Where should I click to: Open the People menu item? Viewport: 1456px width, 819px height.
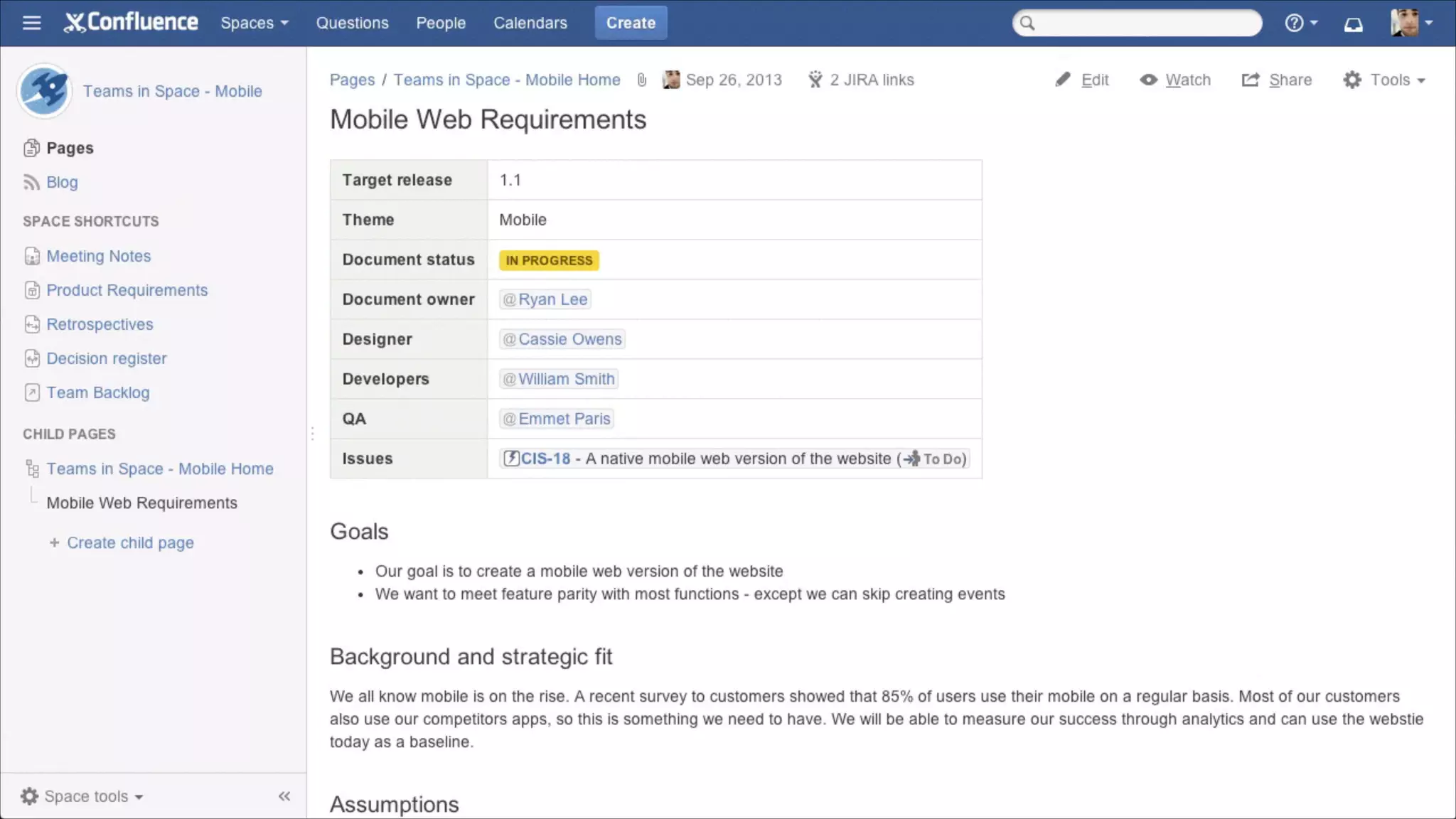pyautogui.click(x=441, y=23)
